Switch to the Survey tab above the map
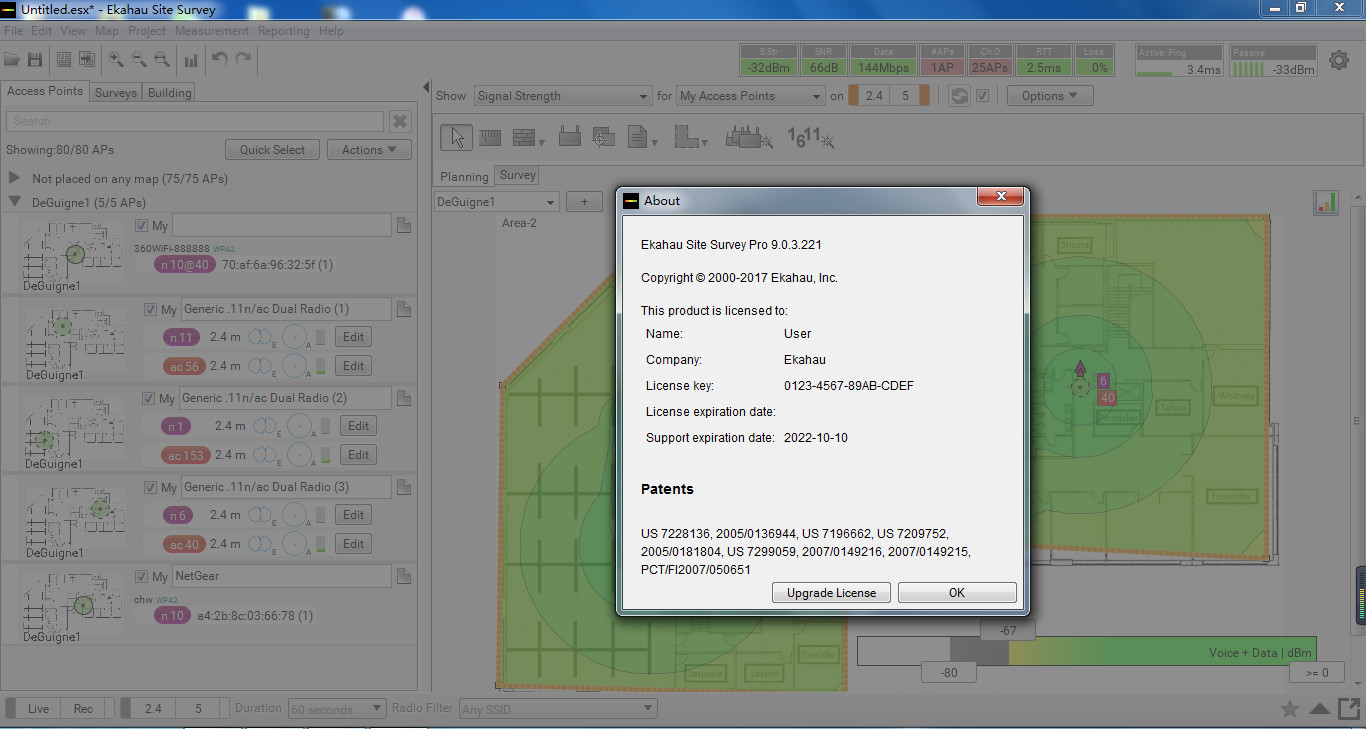 click(x=518, y=175)
